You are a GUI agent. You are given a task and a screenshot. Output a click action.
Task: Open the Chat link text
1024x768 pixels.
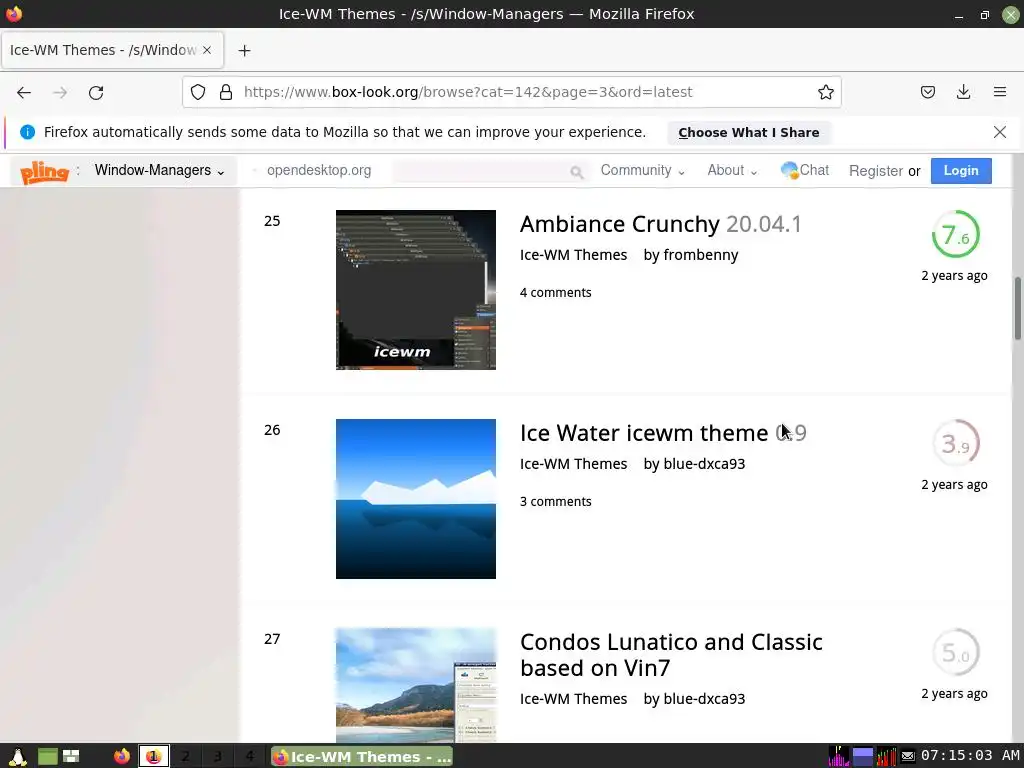pyautogui.click(x=814, y=170)
